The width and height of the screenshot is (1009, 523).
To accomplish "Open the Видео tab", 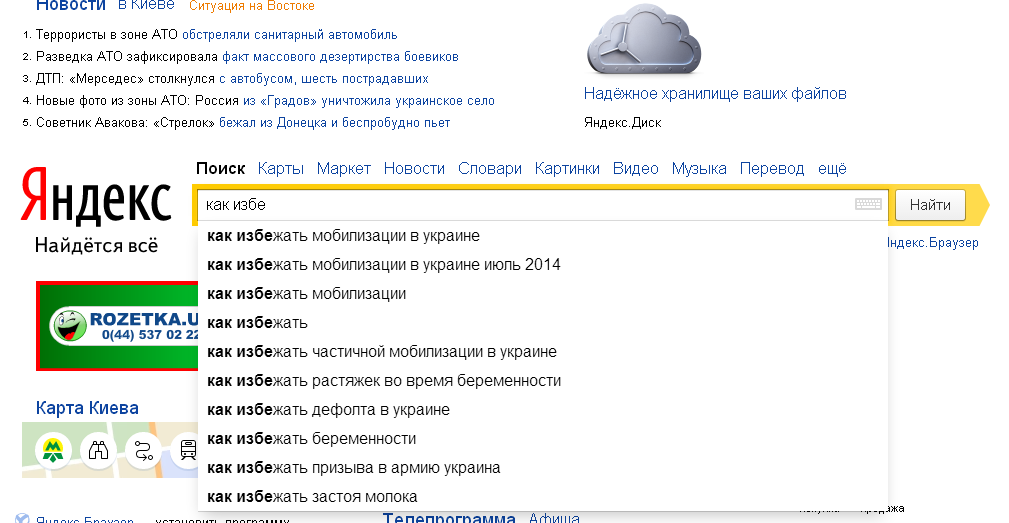I will point(636,169).
